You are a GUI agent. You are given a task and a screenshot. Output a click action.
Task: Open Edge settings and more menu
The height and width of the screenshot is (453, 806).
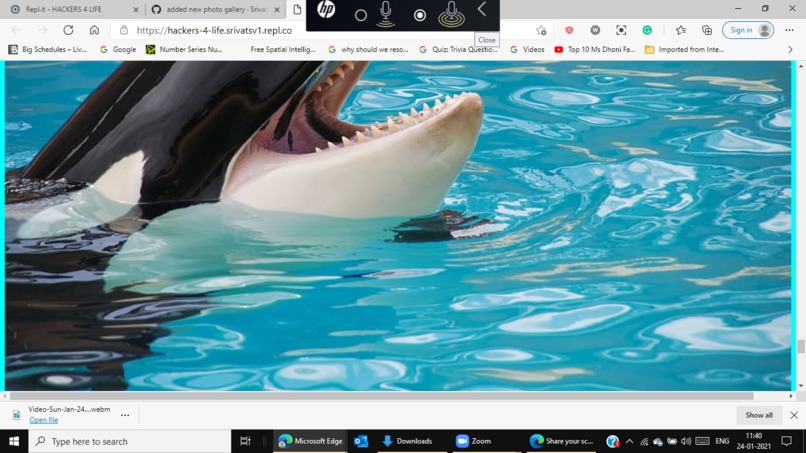[x=790, y=30]
